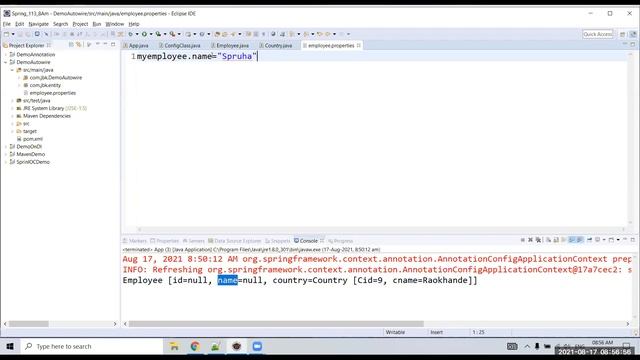Image resolution: width=640 pixels, height=360 pixels.
Task: Open the Window menu
Action: [x=114, y=24]
